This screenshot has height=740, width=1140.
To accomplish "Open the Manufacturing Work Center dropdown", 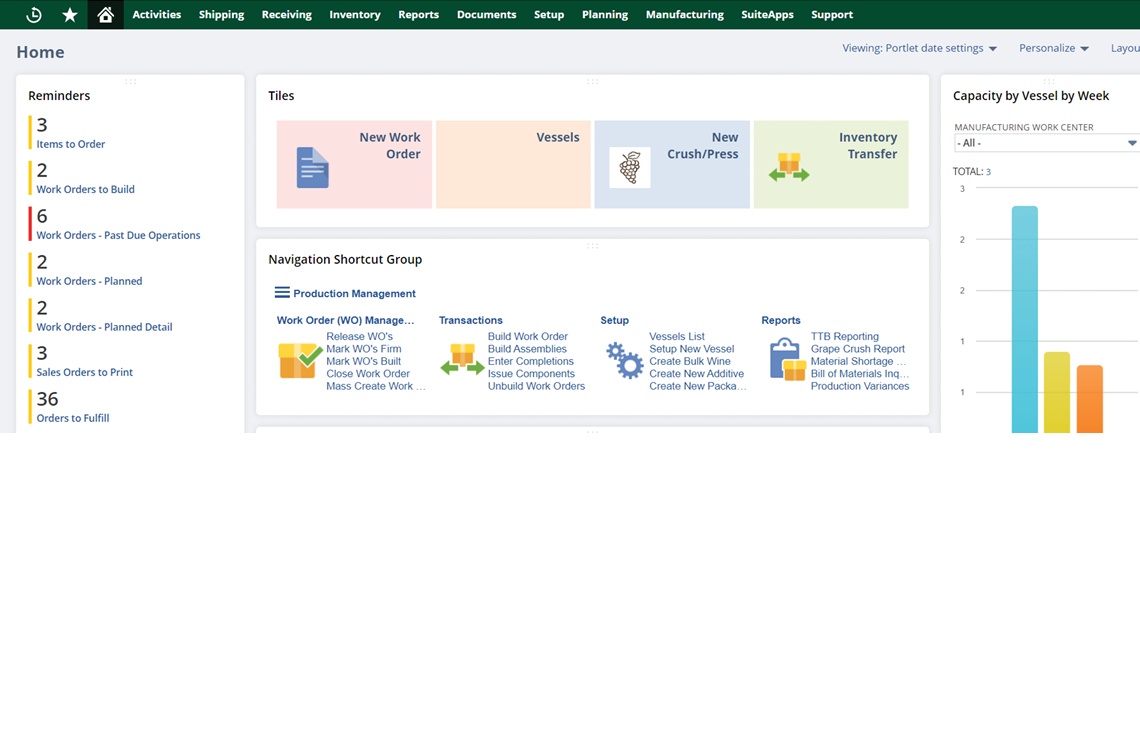I will coord(1045,143).
